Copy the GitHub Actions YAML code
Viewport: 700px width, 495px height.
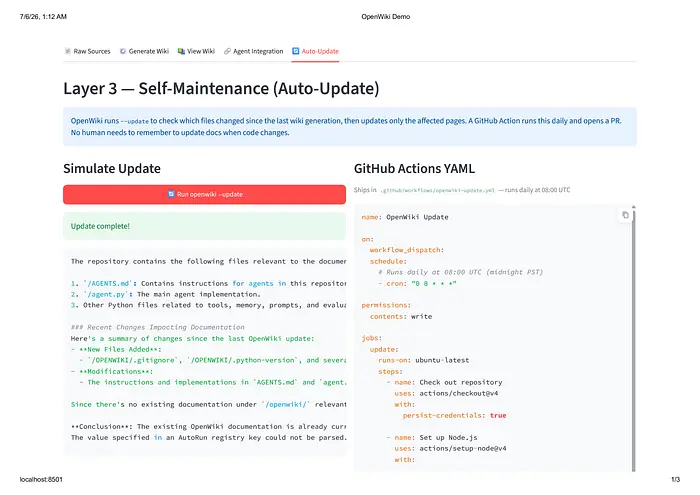[x=625, y=215]
